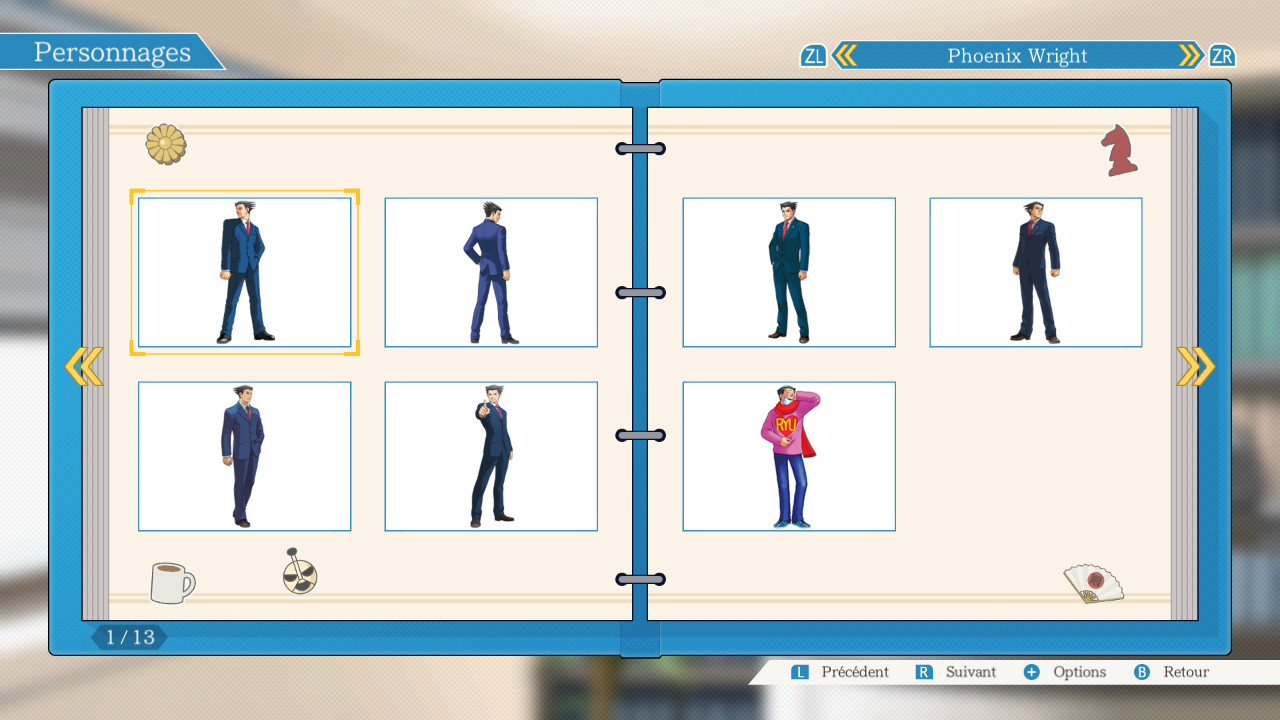This screenshot has height=720, width=1280.
Task: Open the Phoenix back-view thumbnail
Action: [x=491, y=272]
